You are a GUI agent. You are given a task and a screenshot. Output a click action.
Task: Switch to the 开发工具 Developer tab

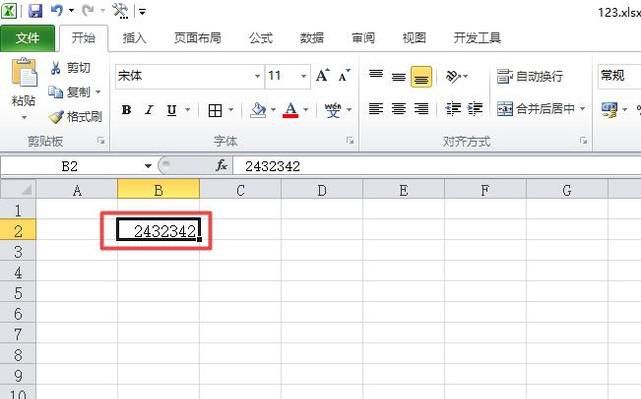pyautogui.click(x=477, y=38)
